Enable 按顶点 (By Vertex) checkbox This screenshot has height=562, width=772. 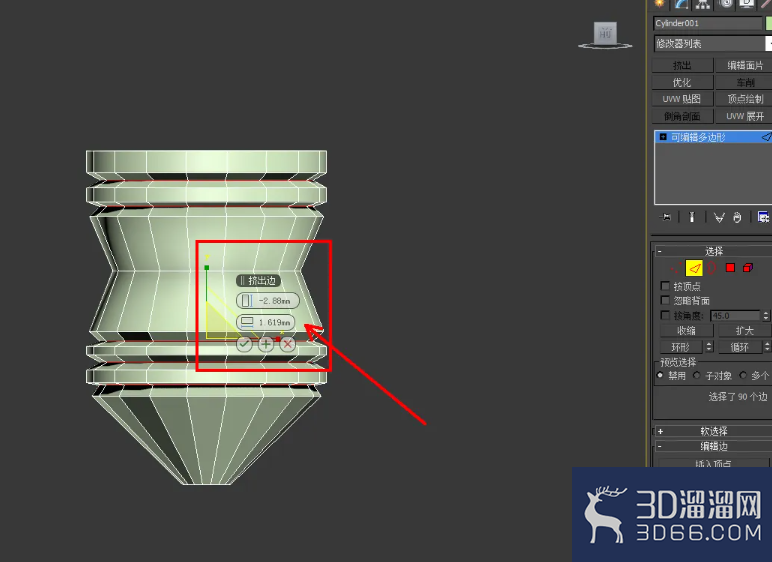[x=665, y=286]
